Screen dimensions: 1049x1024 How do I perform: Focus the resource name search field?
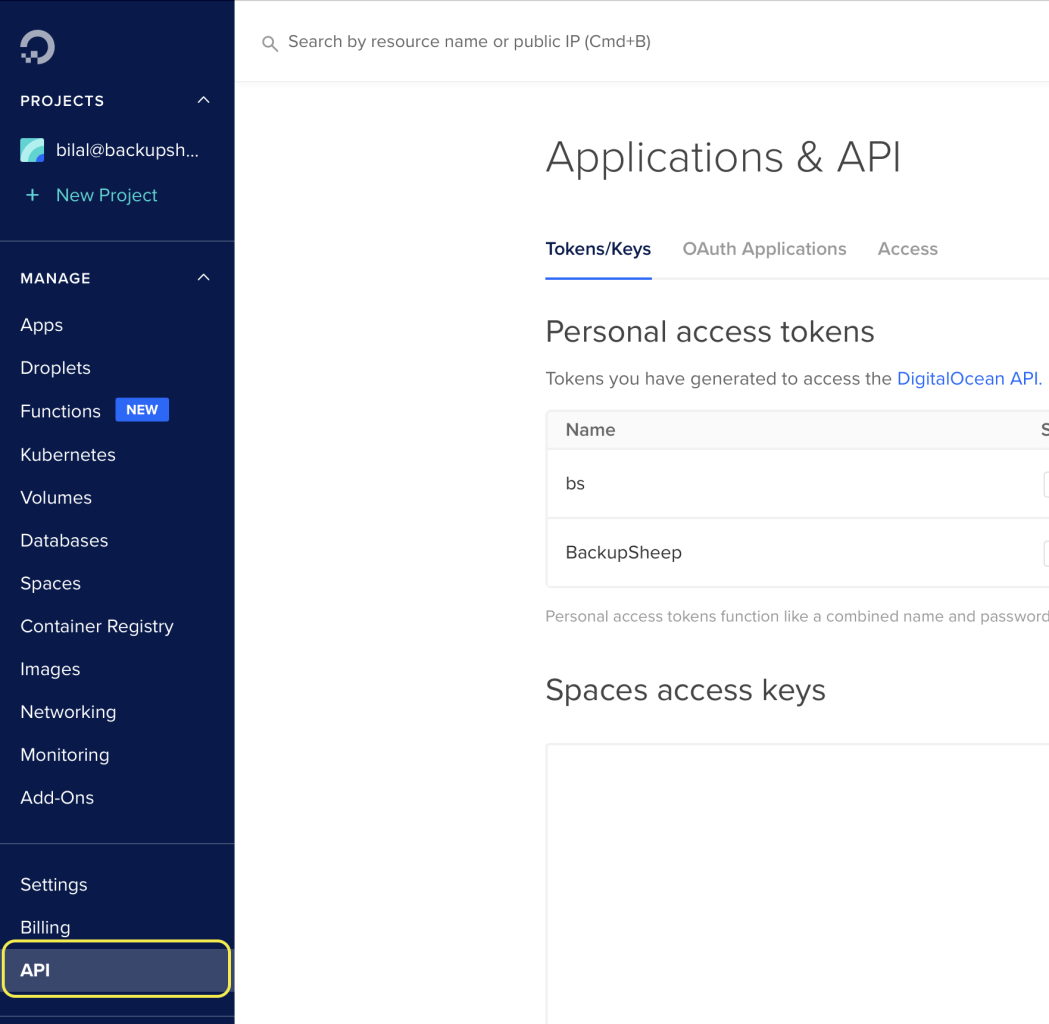tap(470, 41)
